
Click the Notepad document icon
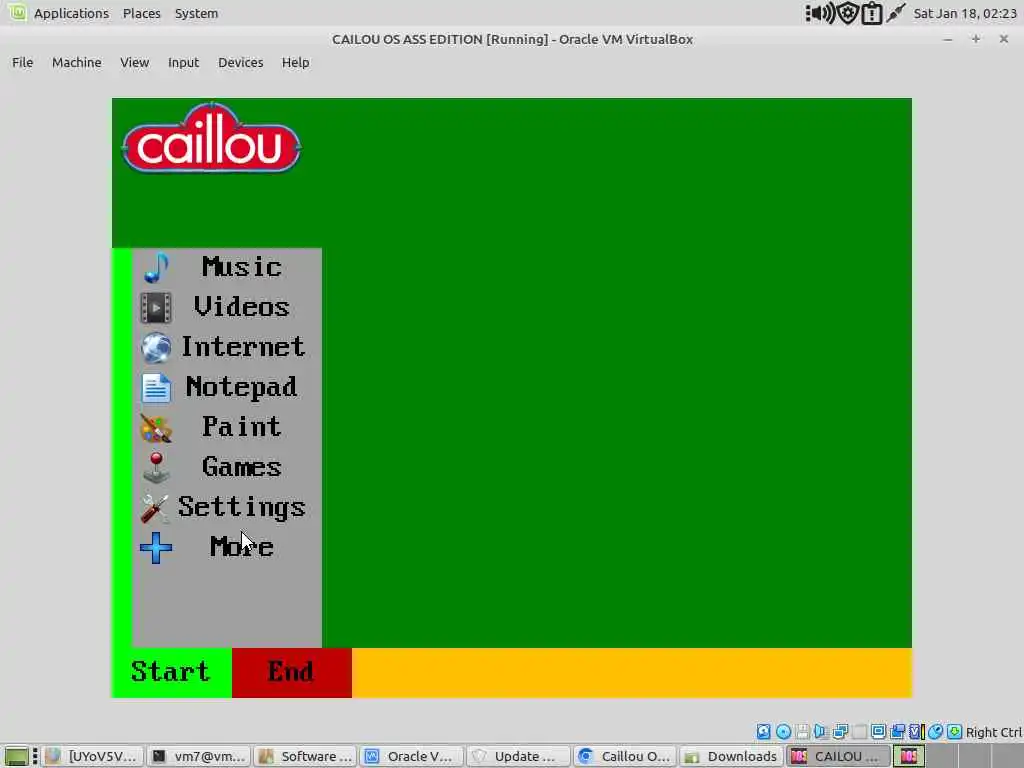[x=156, y=388]
